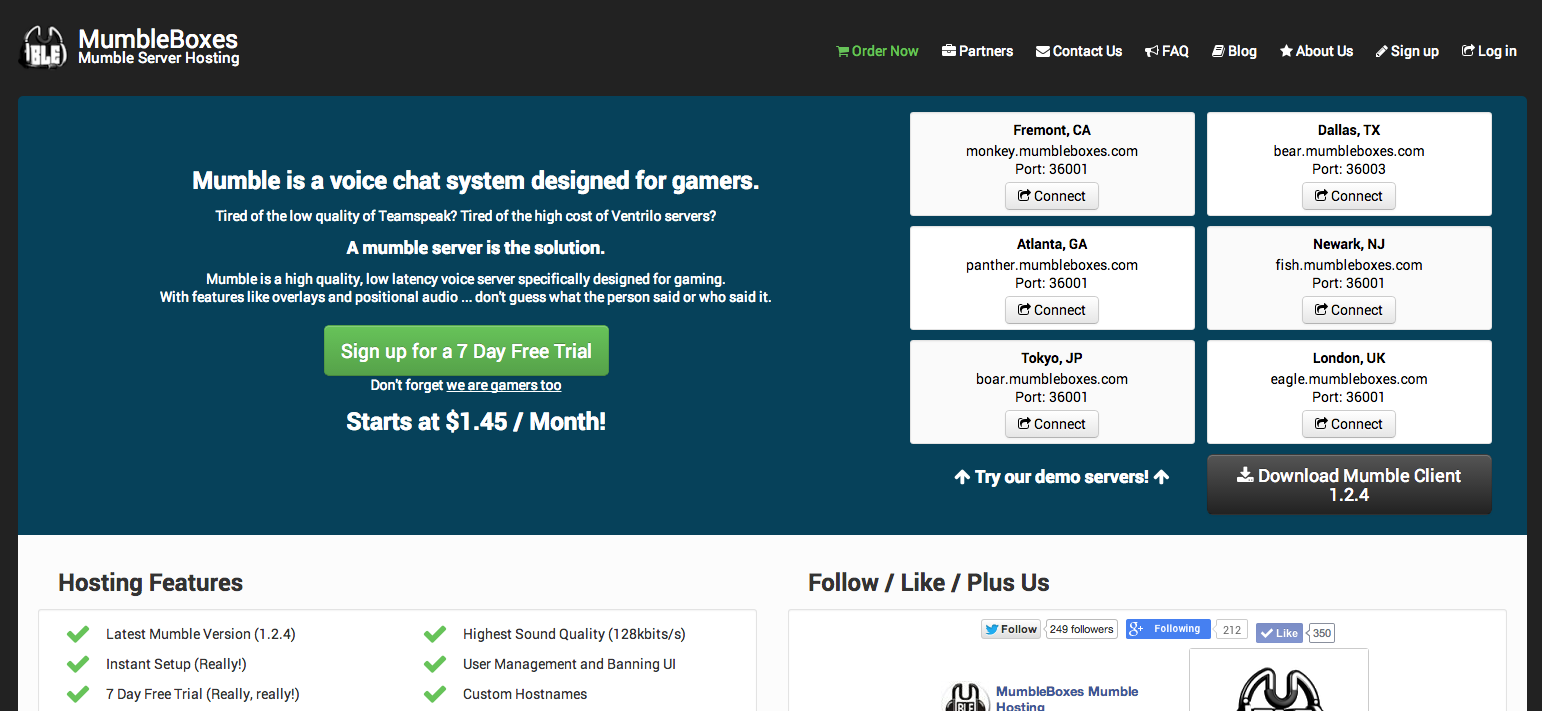Viewport: 1542px width, 711px height.
Task: Click the Facebook Like button
Action: point(1279,633)
